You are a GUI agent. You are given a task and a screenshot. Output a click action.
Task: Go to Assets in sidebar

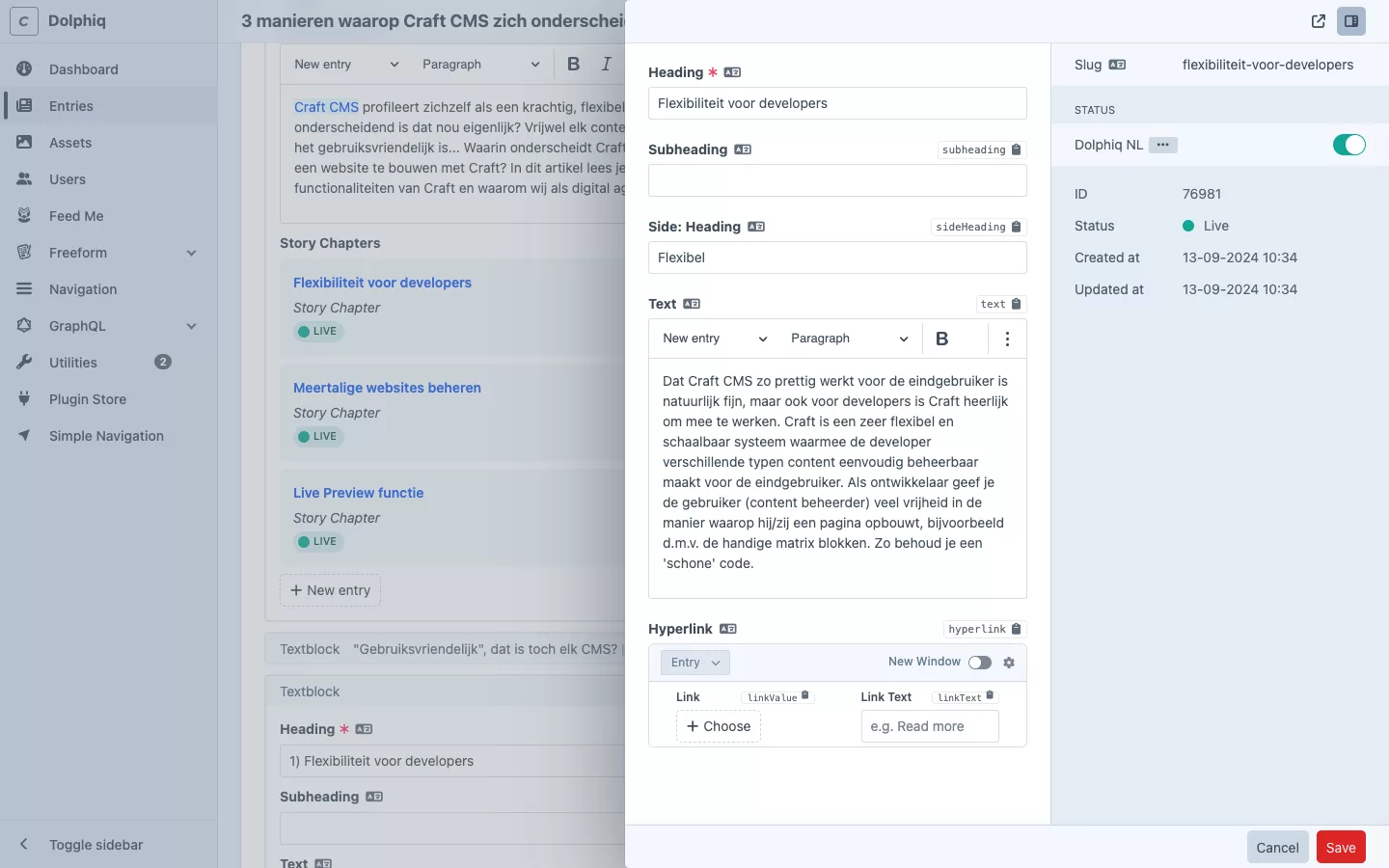(x=70, y=143)
